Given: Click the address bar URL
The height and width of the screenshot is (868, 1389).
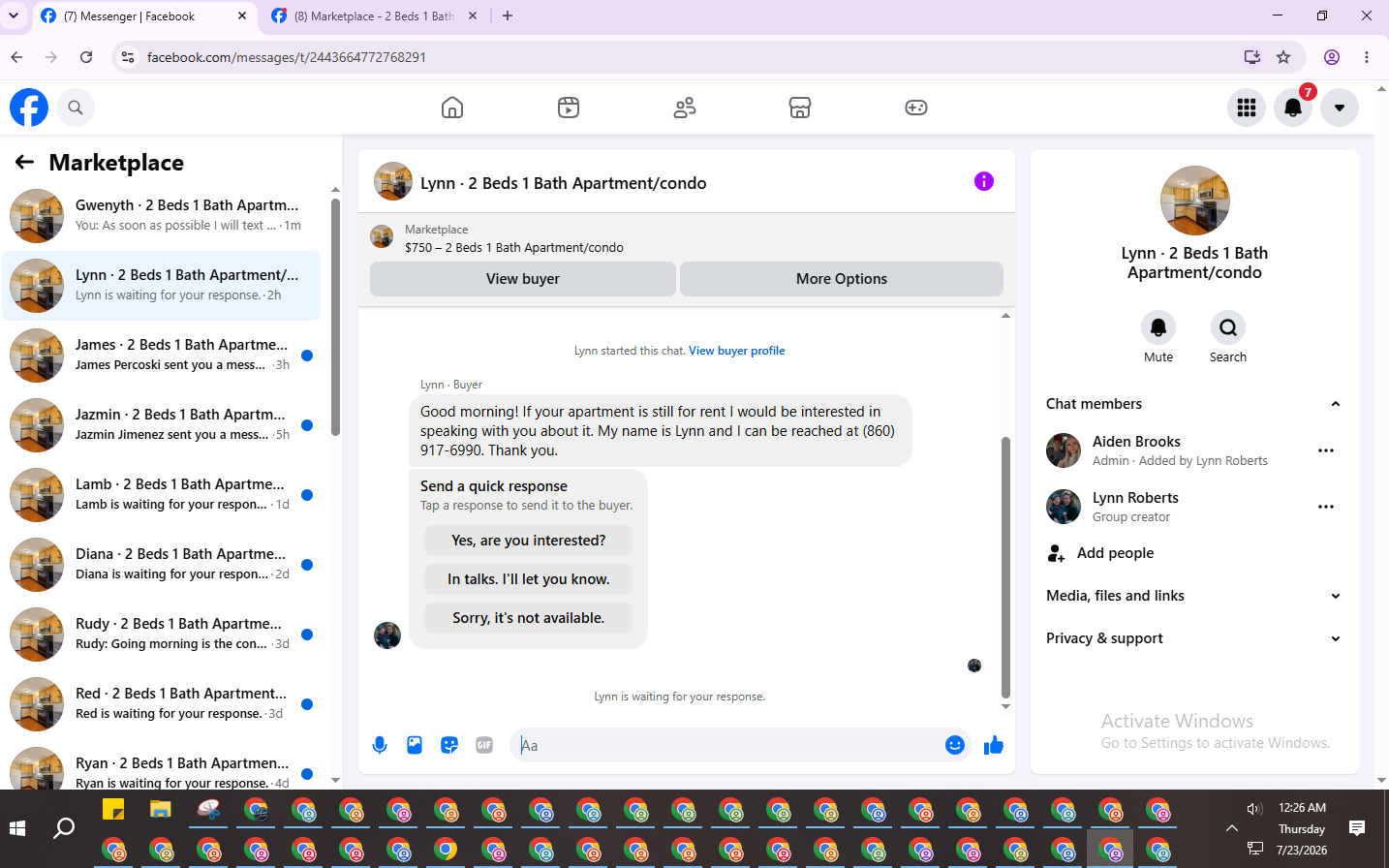Looking at the screenshot, I should click(287, 57).
